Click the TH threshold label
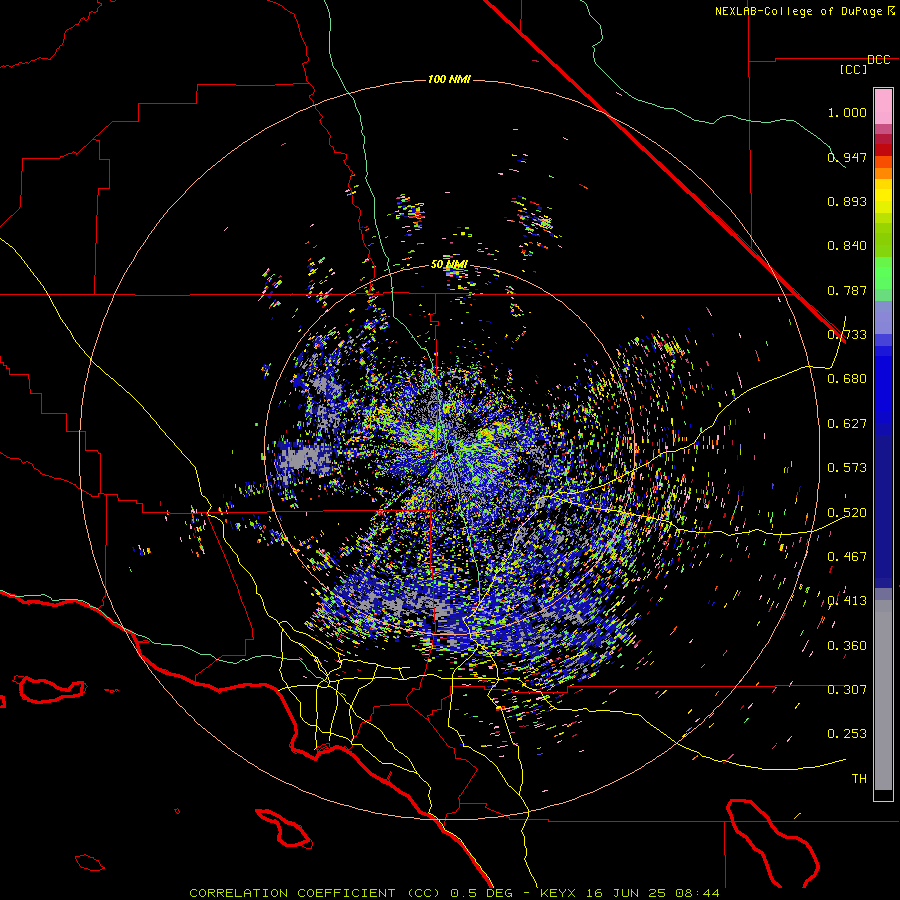Image resolution: width=900 pixels, height=900 pixels. (x=859, y=779)
